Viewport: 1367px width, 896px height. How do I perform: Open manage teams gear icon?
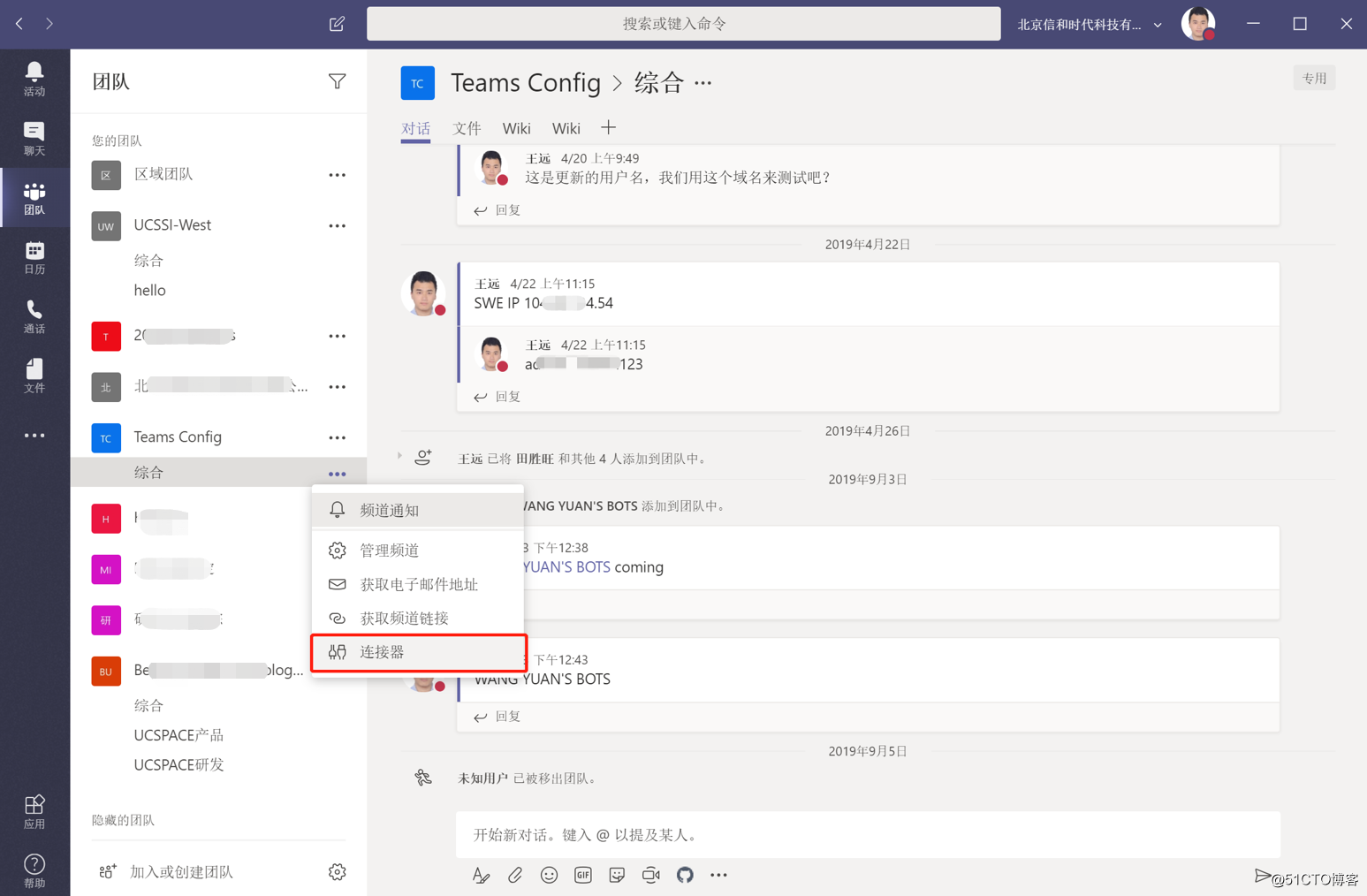tap(337, 872)
